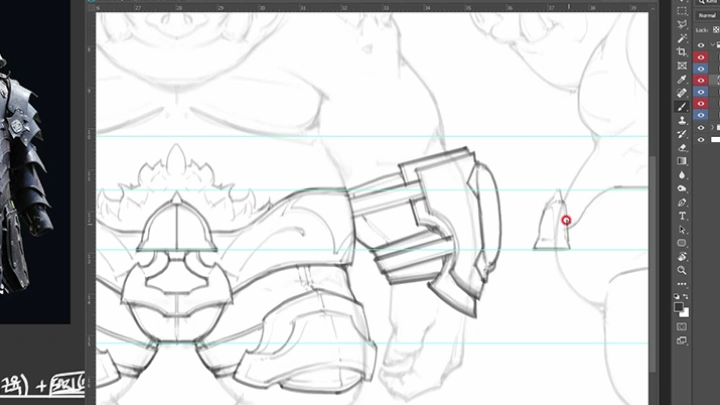Select the Magic Wand tool

click(x=682, y=38)
